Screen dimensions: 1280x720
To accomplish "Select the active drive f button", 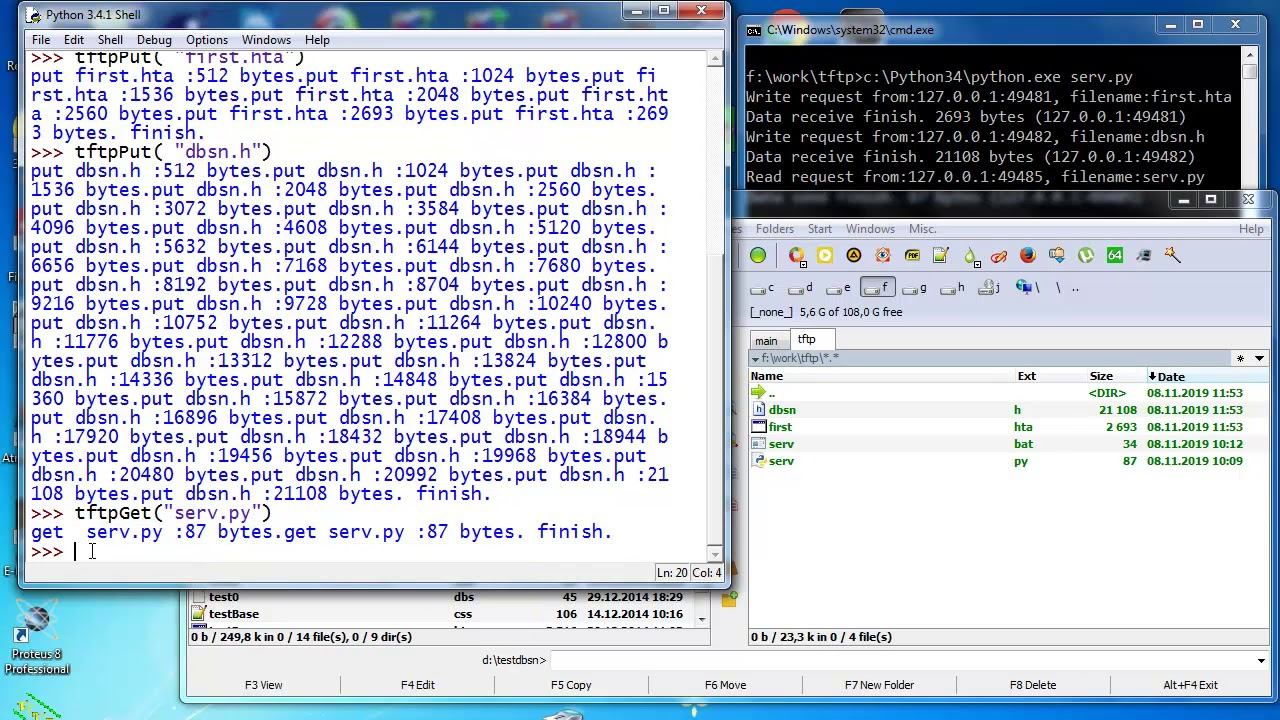I will tap(877, 288).
